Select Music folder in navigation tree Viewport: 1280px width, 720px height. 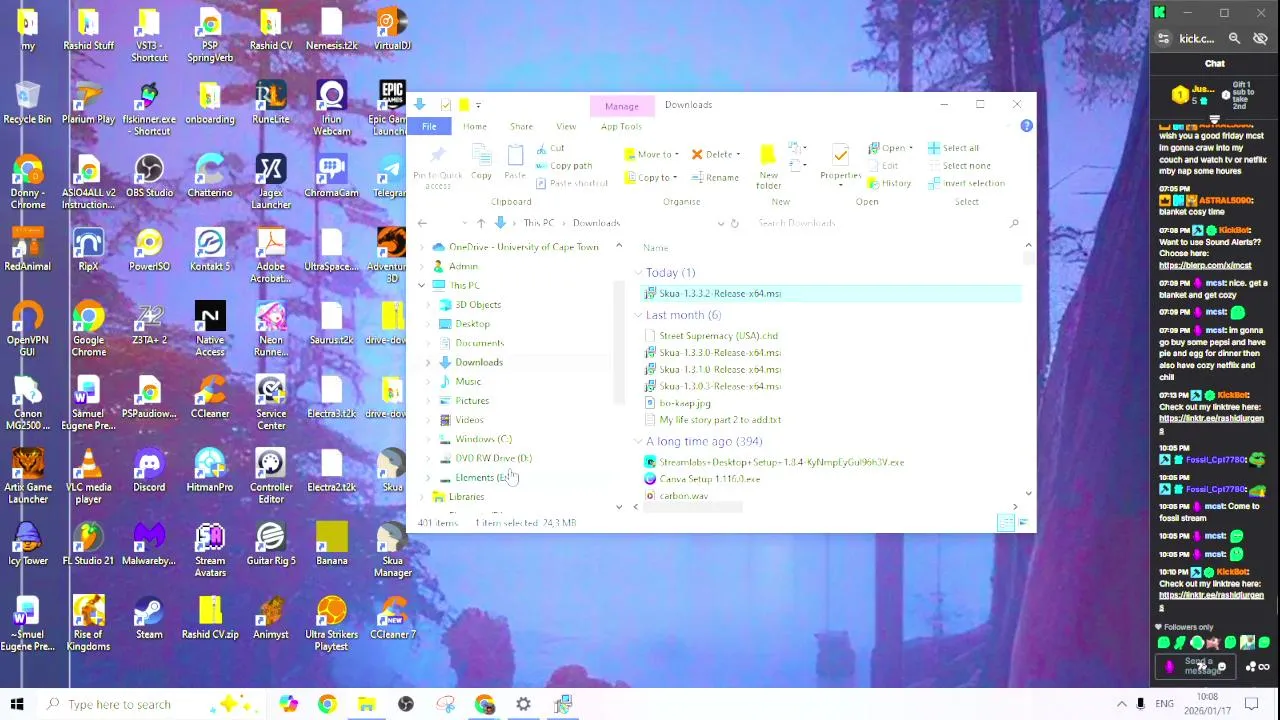tap(468, 381)
